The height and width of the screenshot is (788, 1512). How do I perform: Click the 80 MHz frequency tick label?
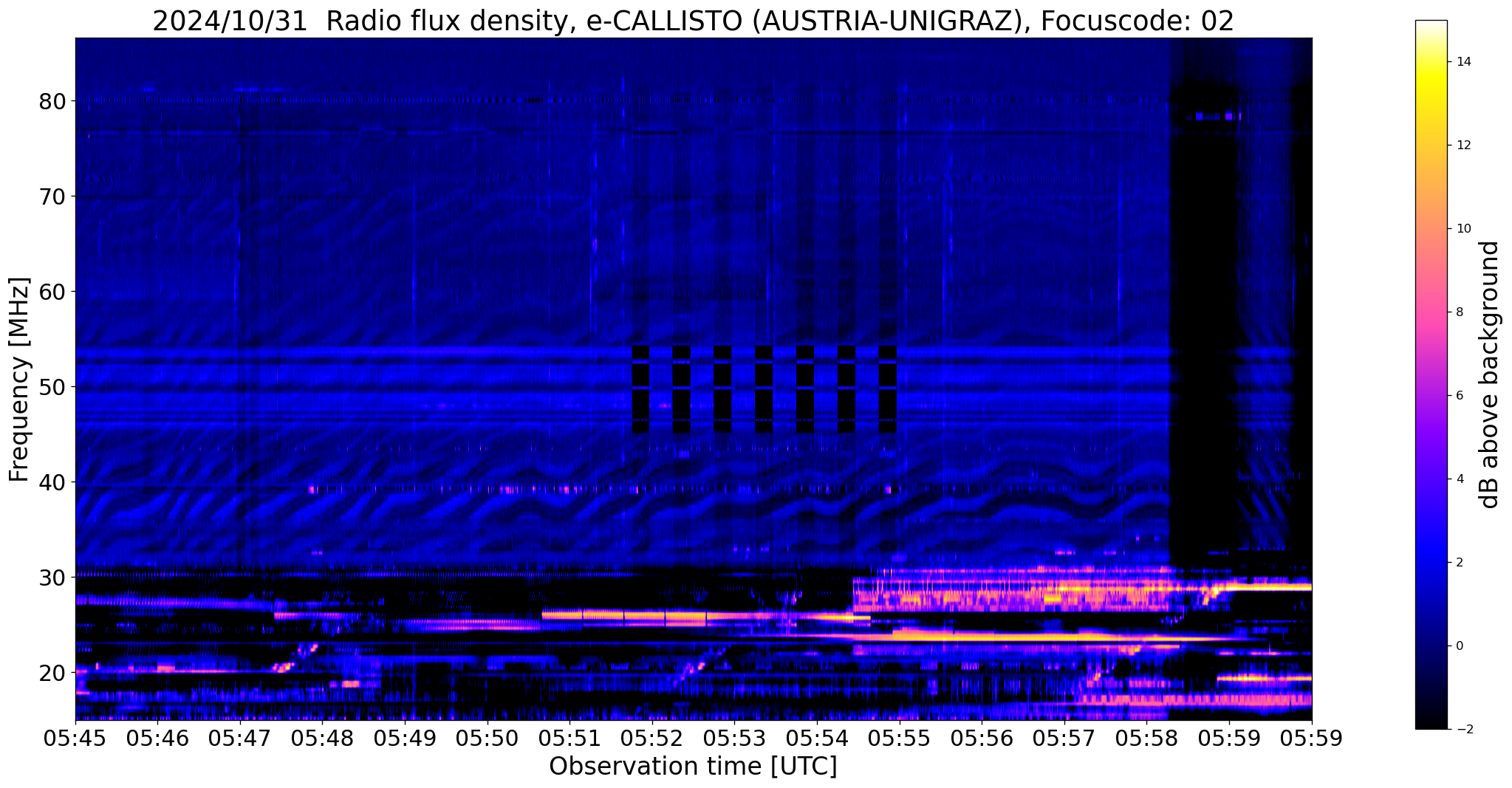[52, 101]
